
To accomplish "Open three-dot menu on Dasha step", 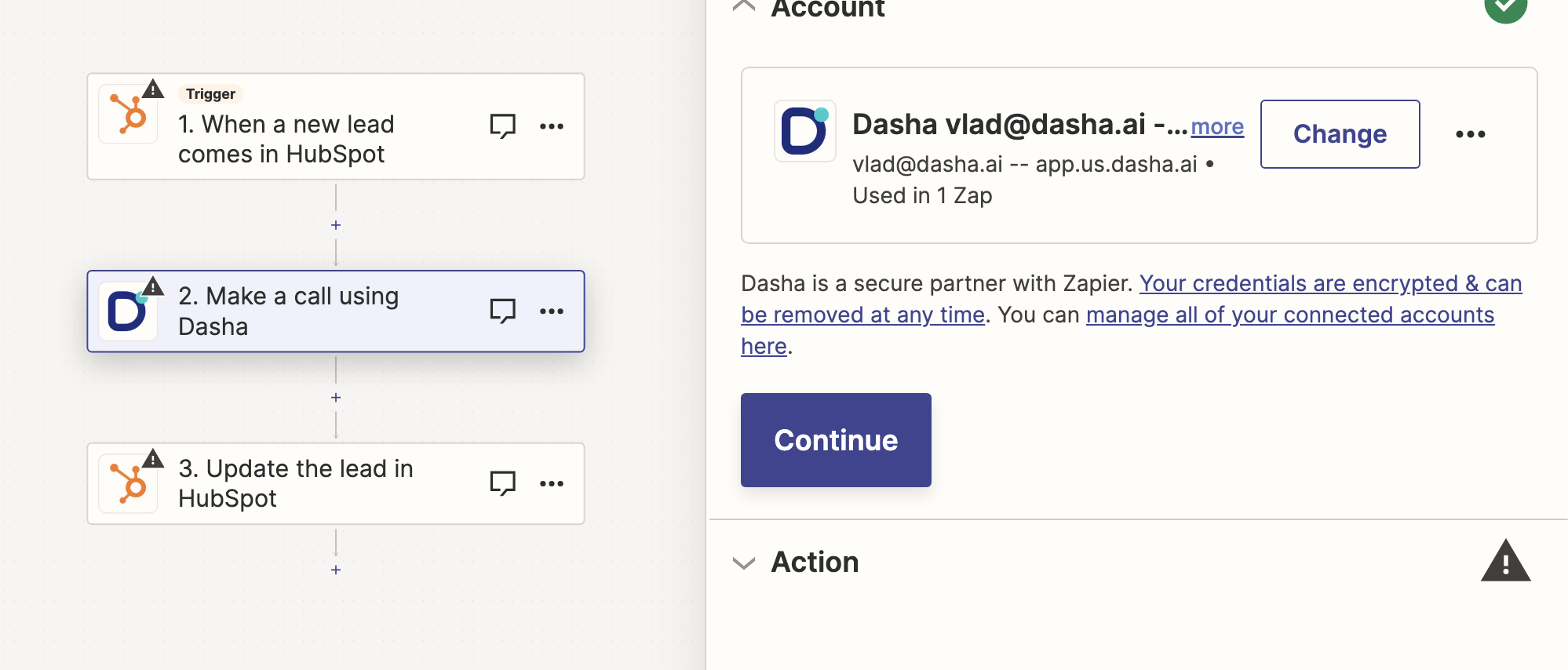I will [552, 311].
